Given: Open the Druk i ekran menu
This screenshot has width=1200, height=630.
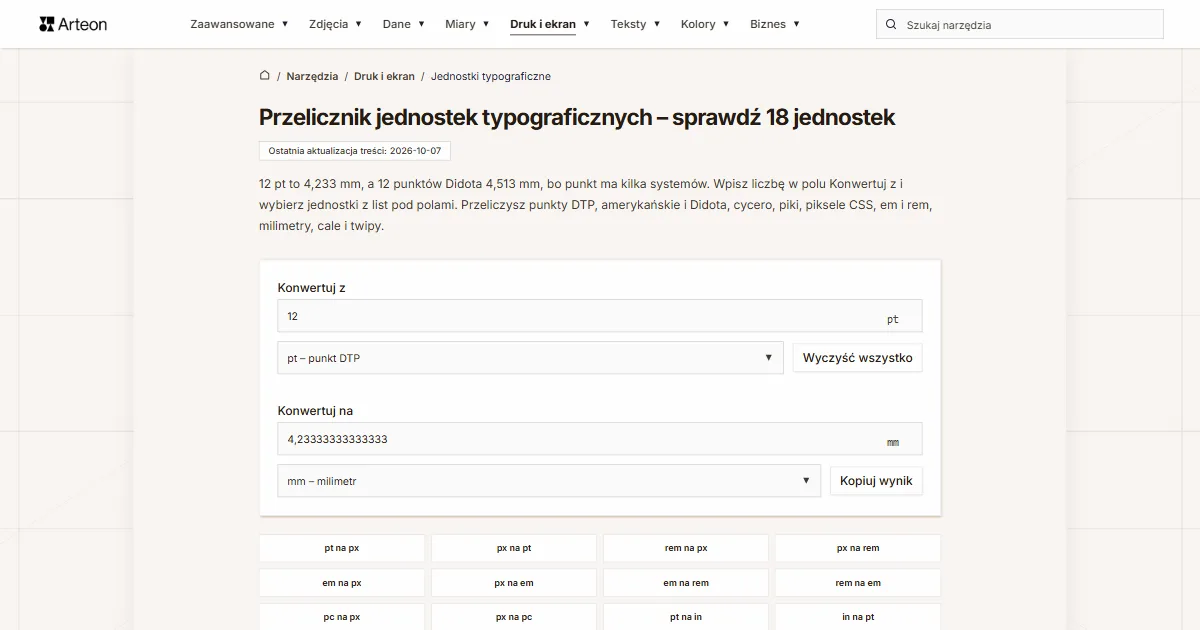Looking at the screenshot, I should [550, 24].
